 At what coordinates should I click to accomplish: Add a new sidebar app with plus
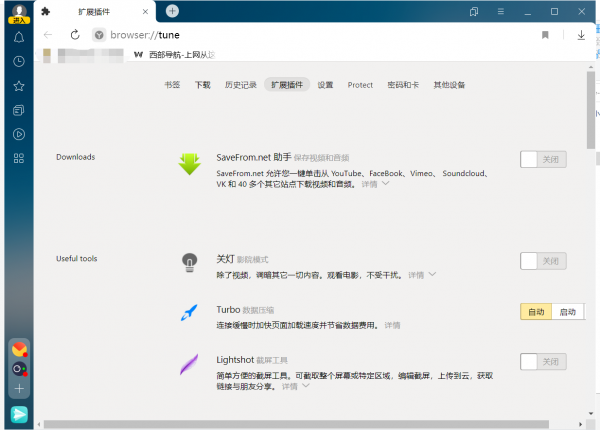(x=19, y=389)
